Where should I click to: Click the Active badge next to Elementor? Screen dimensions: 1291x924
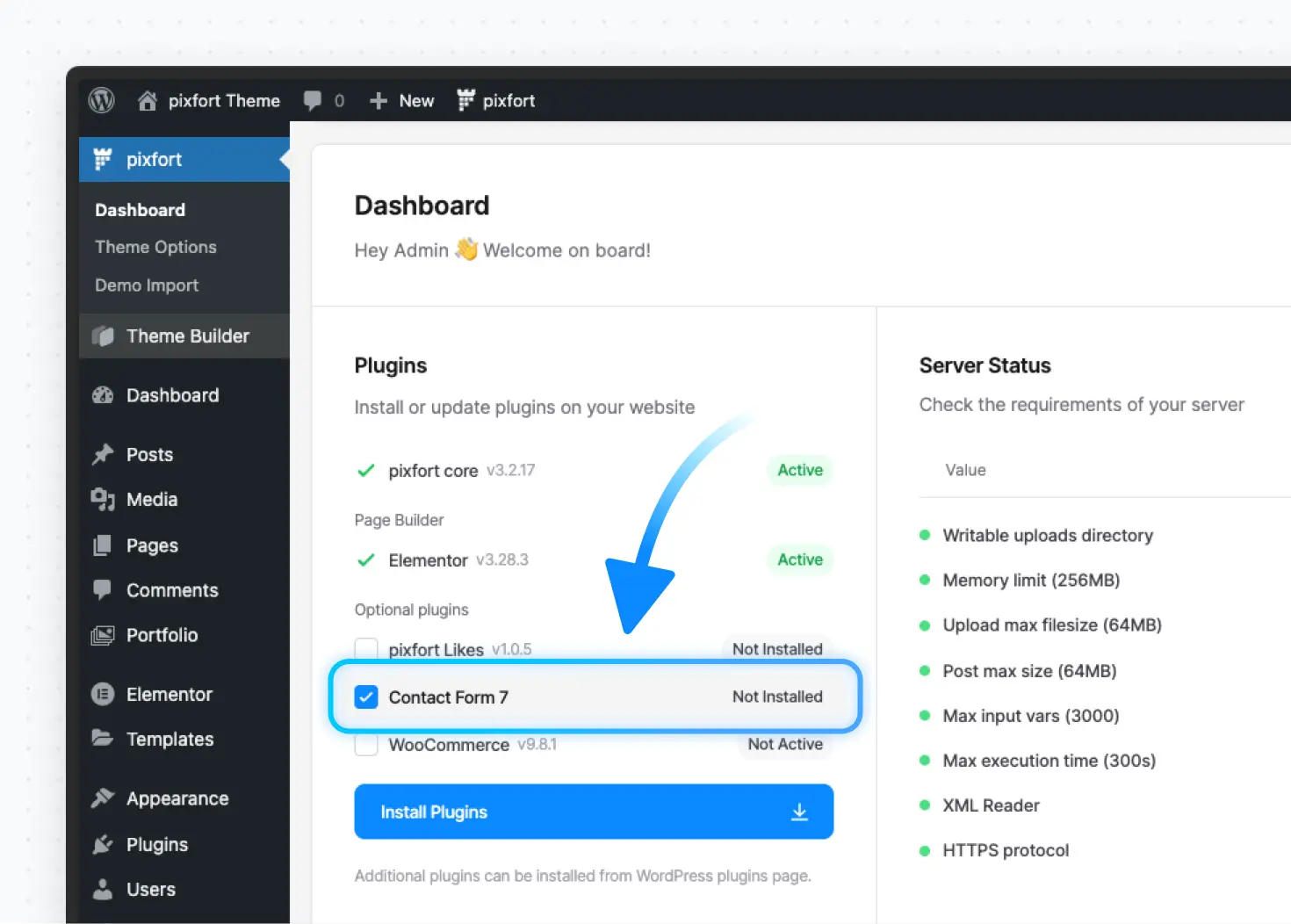point(799,559)
